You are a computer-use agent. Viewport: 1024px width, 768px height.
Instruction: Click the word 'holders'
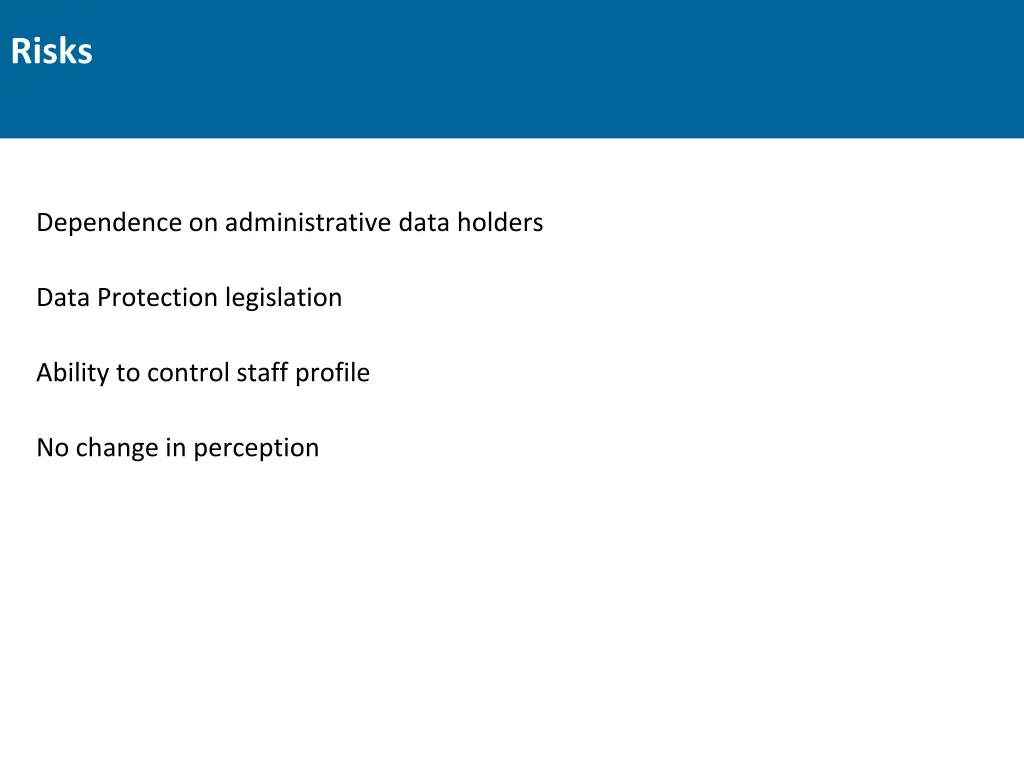[500, 223]
